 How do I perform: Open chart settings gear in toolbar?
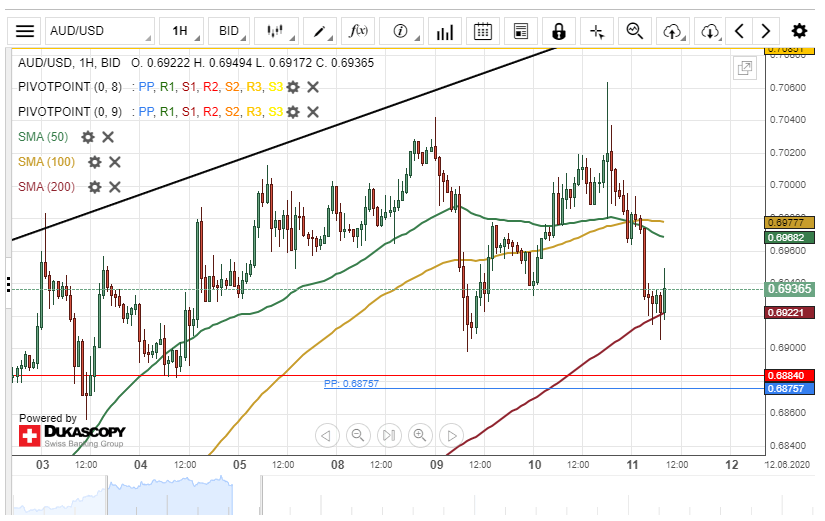799,31
